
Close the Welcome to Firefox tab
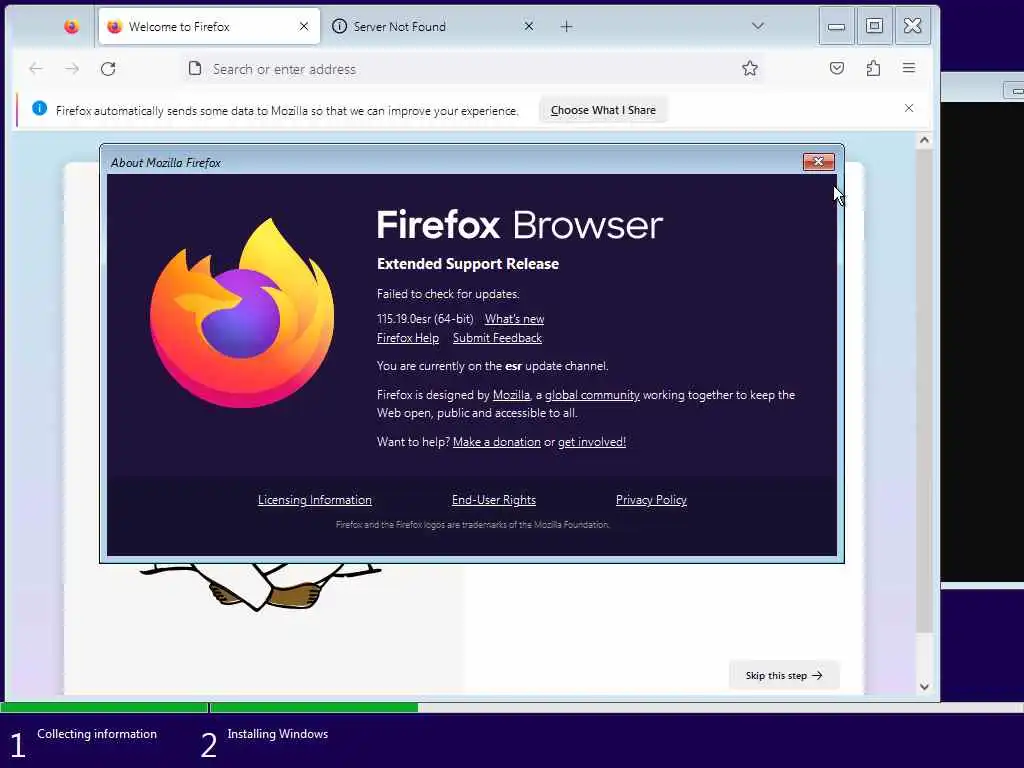pos(304,26)
